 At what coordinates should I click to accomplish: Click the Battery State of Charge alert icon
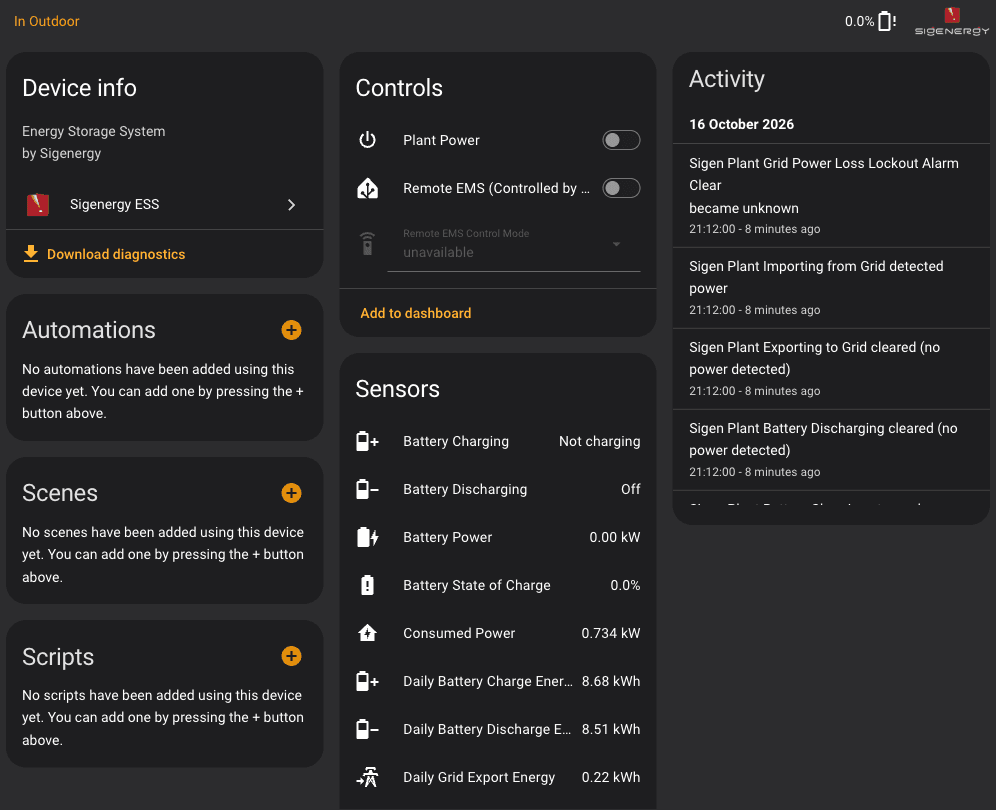click(x=367, y=585)
